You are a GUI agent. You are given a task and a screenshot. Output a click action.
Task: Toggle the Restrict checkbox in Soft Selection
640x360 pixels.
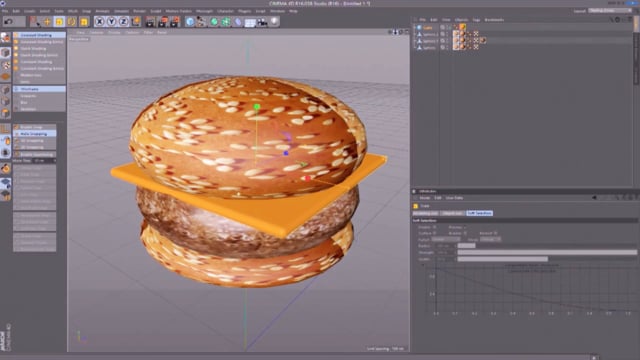click(496, 233)
